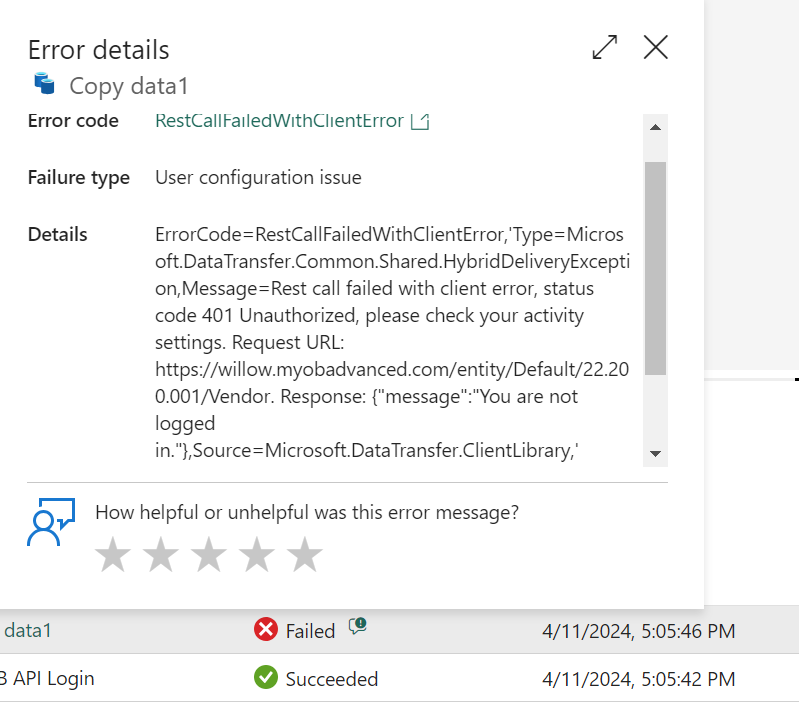The image size is (799, 717).
Task: Expand the Error details panel
Action: [605, 47]
